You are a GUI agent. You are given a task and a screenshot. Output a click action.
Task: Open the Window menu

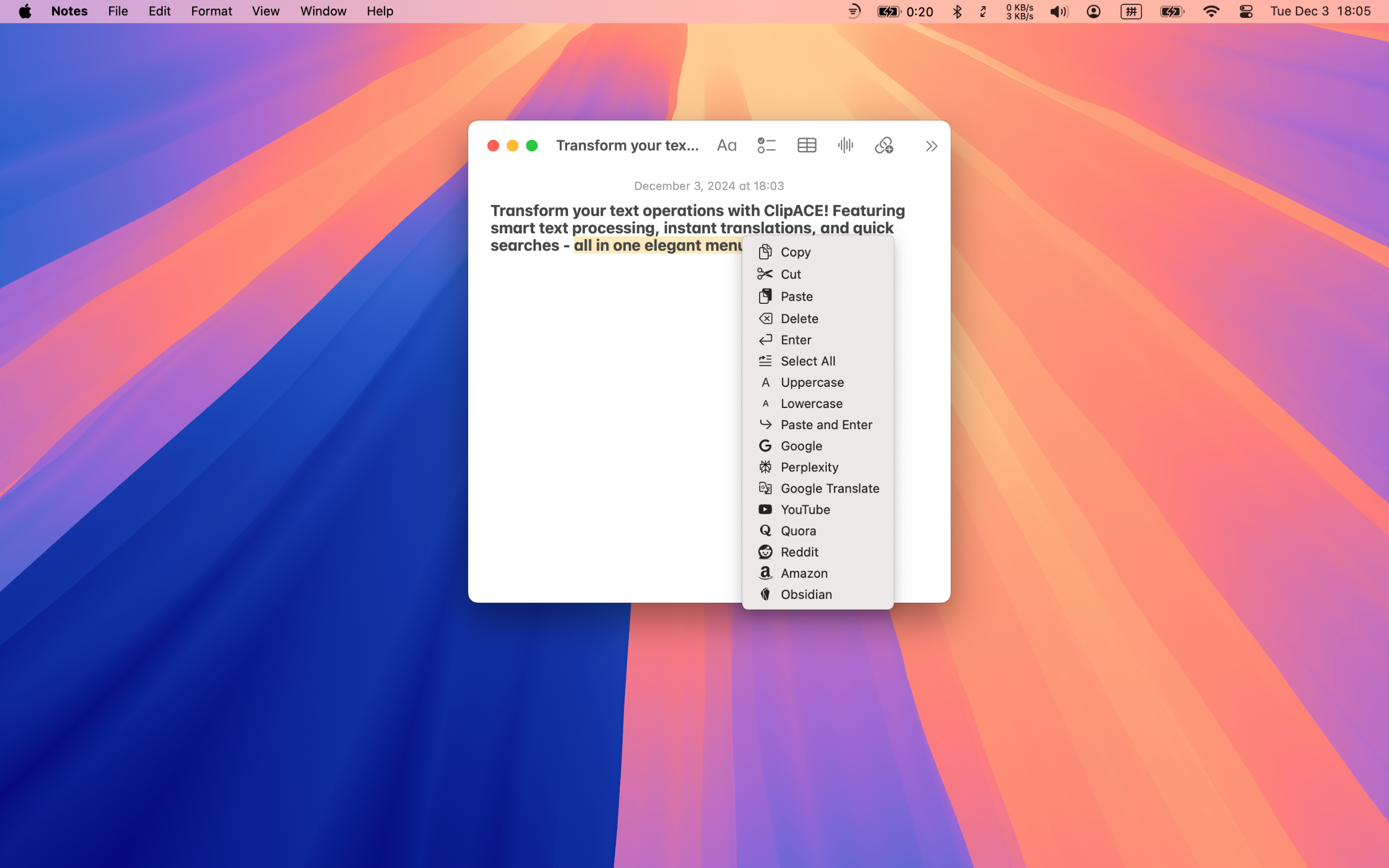coord(323,11)
